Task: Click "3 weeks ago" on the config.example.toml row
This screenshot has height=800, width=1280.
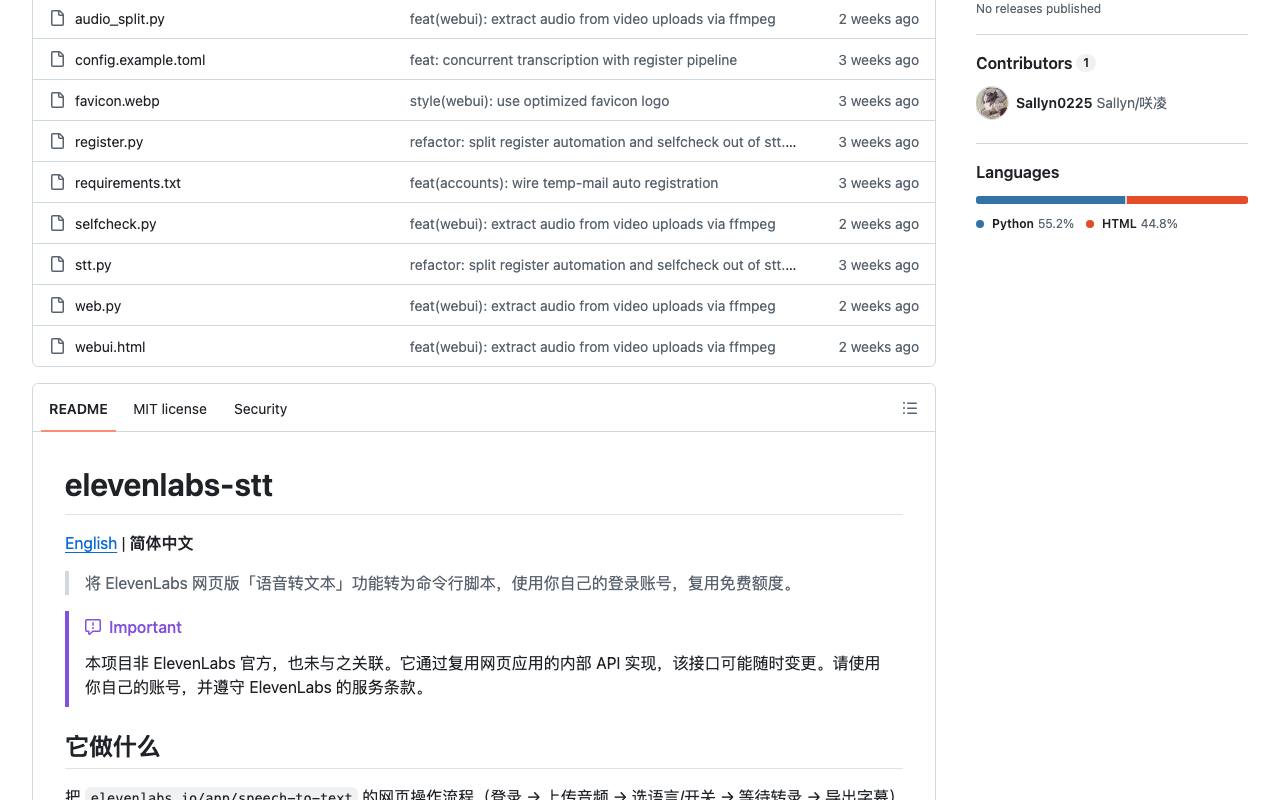Action: [x=879, y=60]
